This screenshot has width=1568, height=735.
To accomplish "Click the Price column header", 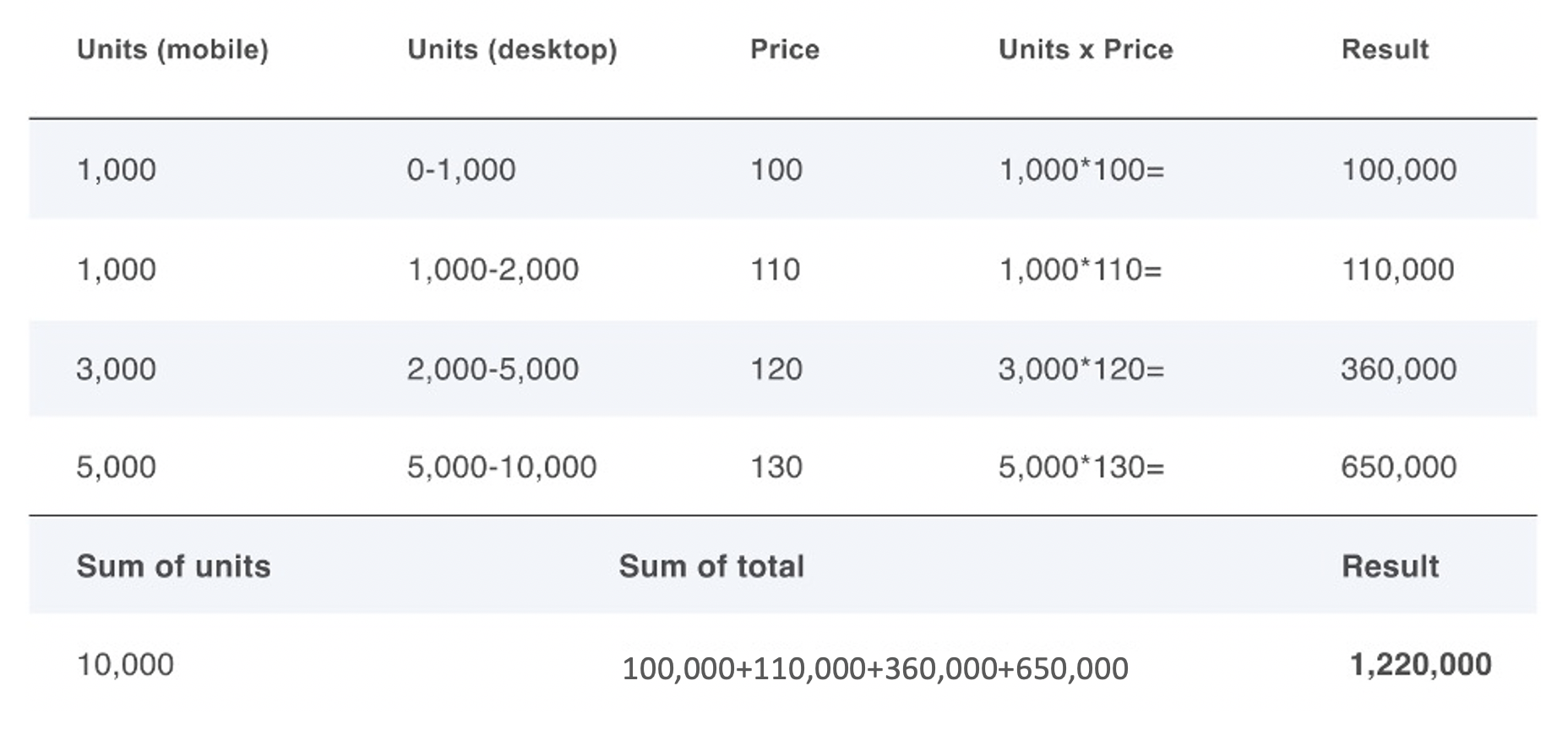I will coord(784,50).
